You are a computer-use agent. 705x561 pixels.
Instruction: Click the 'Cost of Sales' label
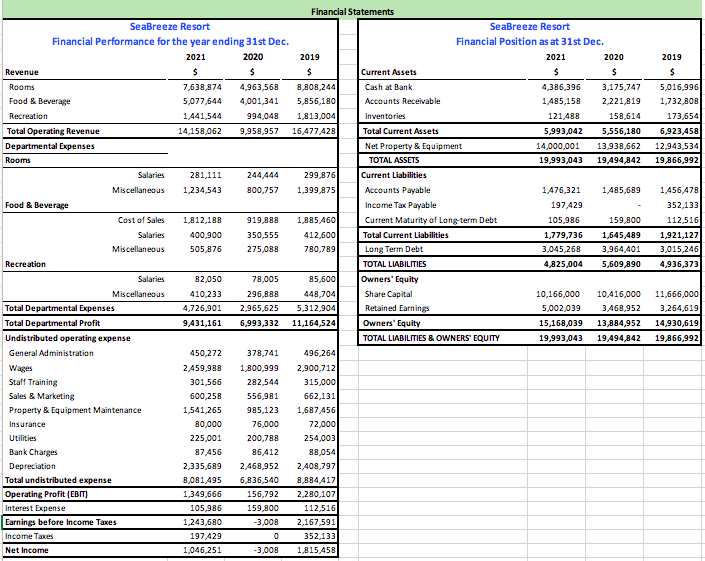141,220
